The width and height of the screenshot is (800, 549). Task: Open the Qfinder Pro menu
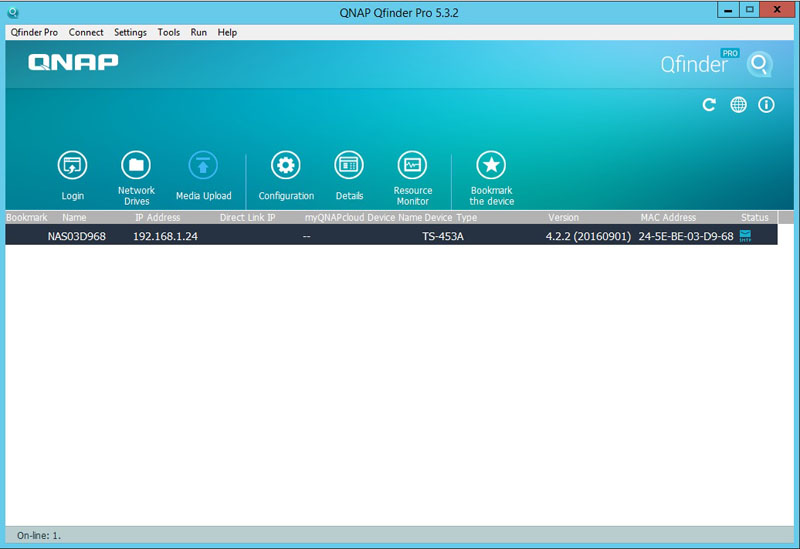click(34, 32)
